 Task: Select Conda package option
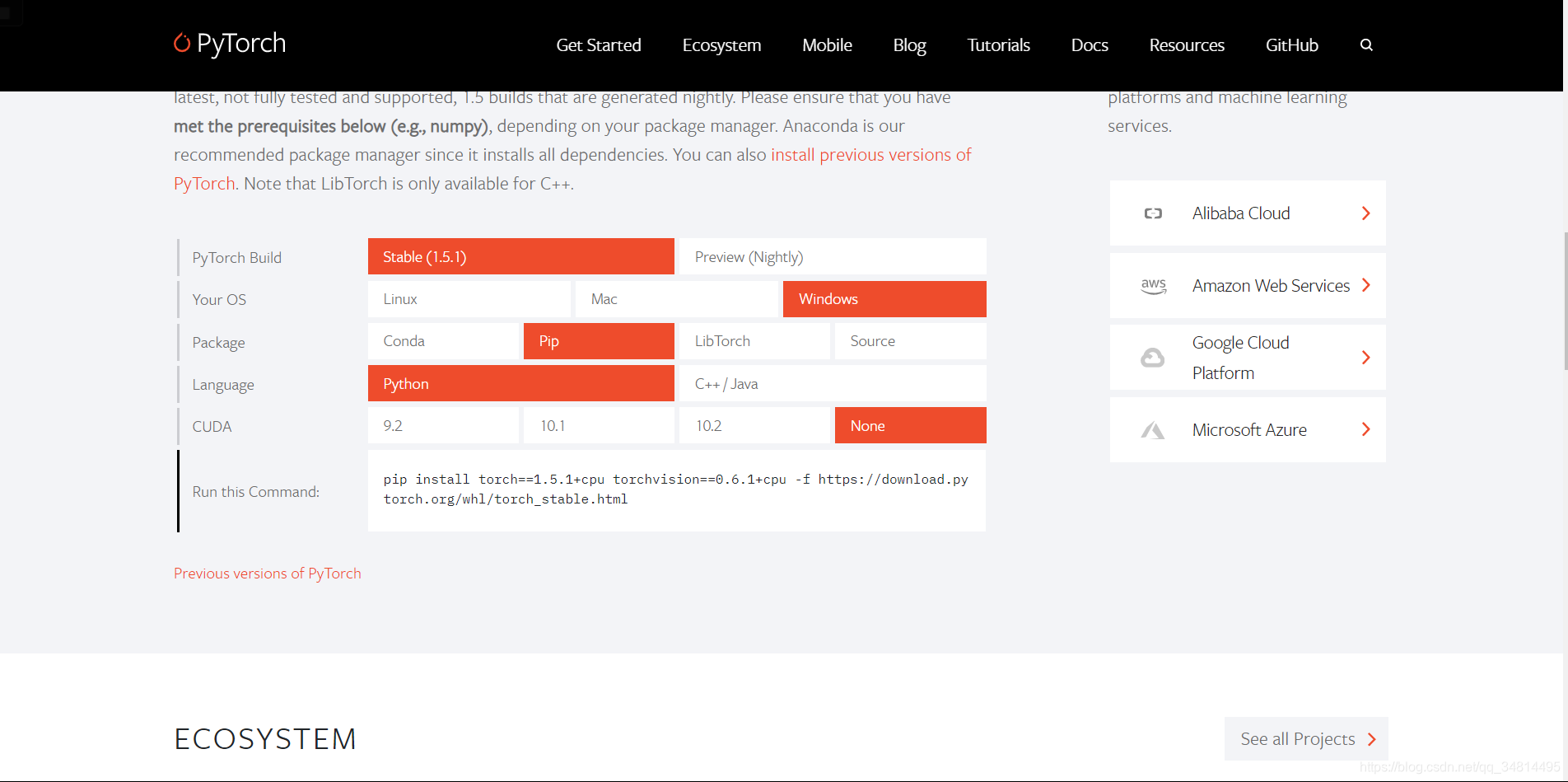click(x=443, y=341)
